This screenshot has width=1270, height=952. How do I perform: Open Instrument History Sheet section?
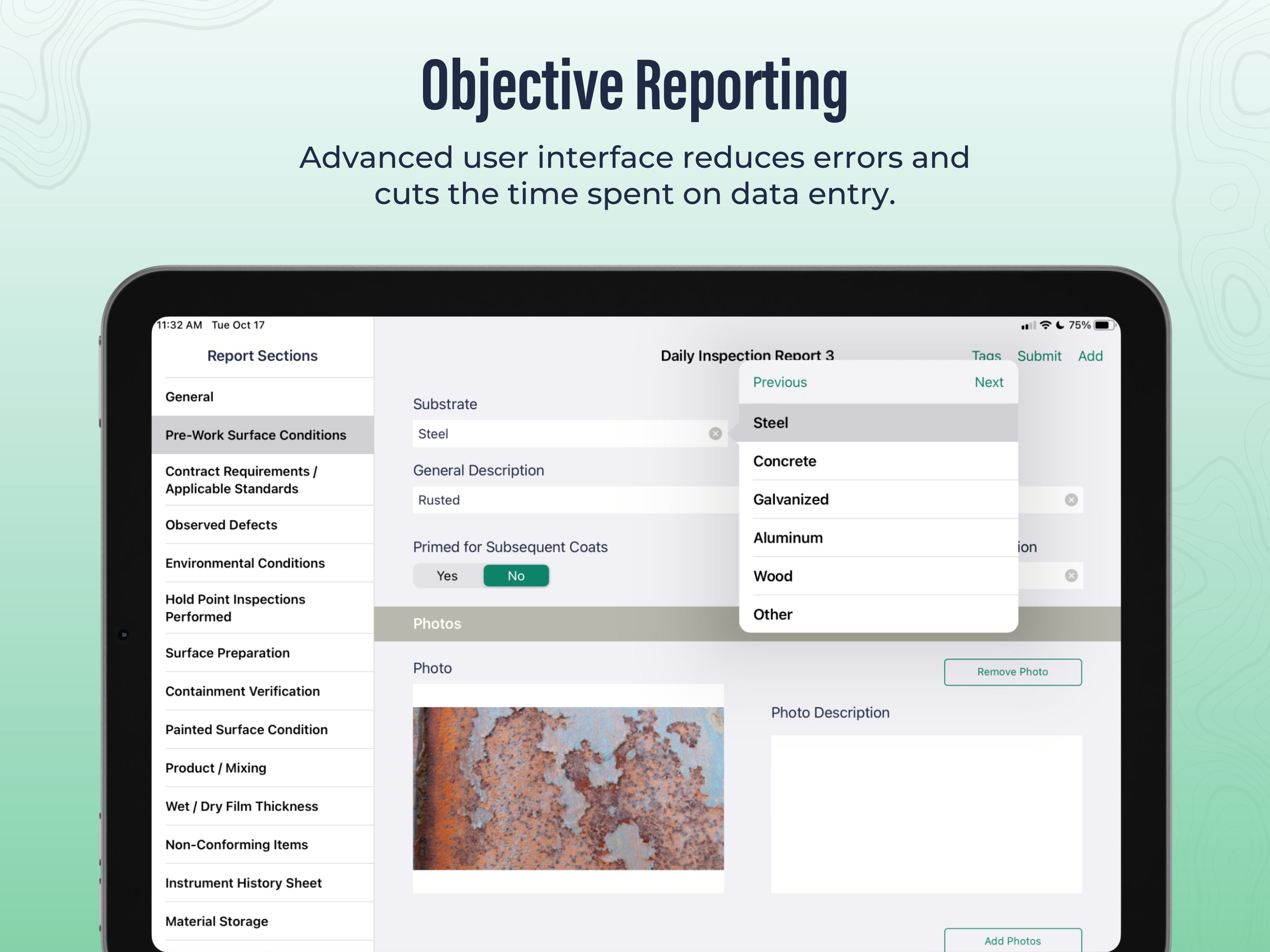pyautogui.click(x=262, y=883)
